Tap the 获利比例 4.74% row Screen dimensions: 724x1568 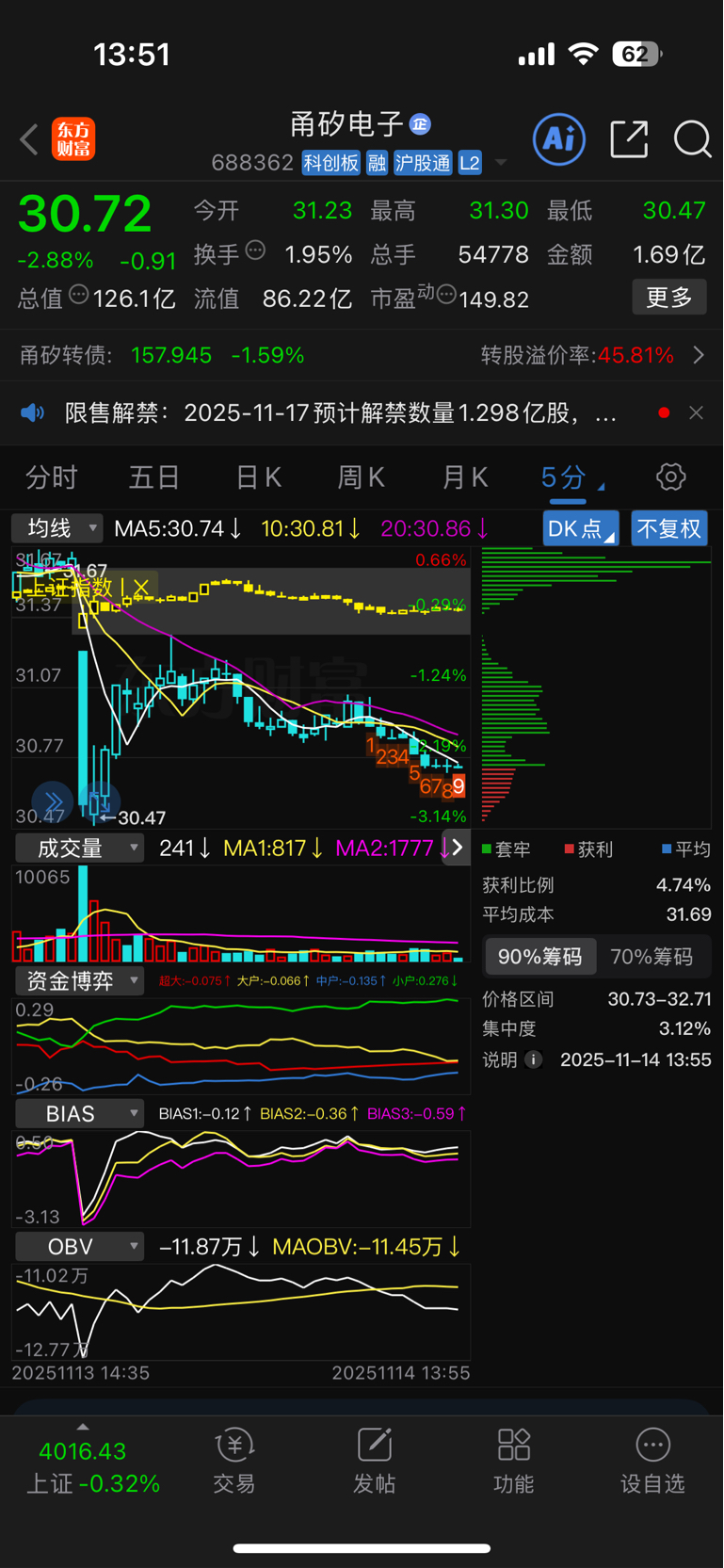pyautogui.click(x=597, y=885)
